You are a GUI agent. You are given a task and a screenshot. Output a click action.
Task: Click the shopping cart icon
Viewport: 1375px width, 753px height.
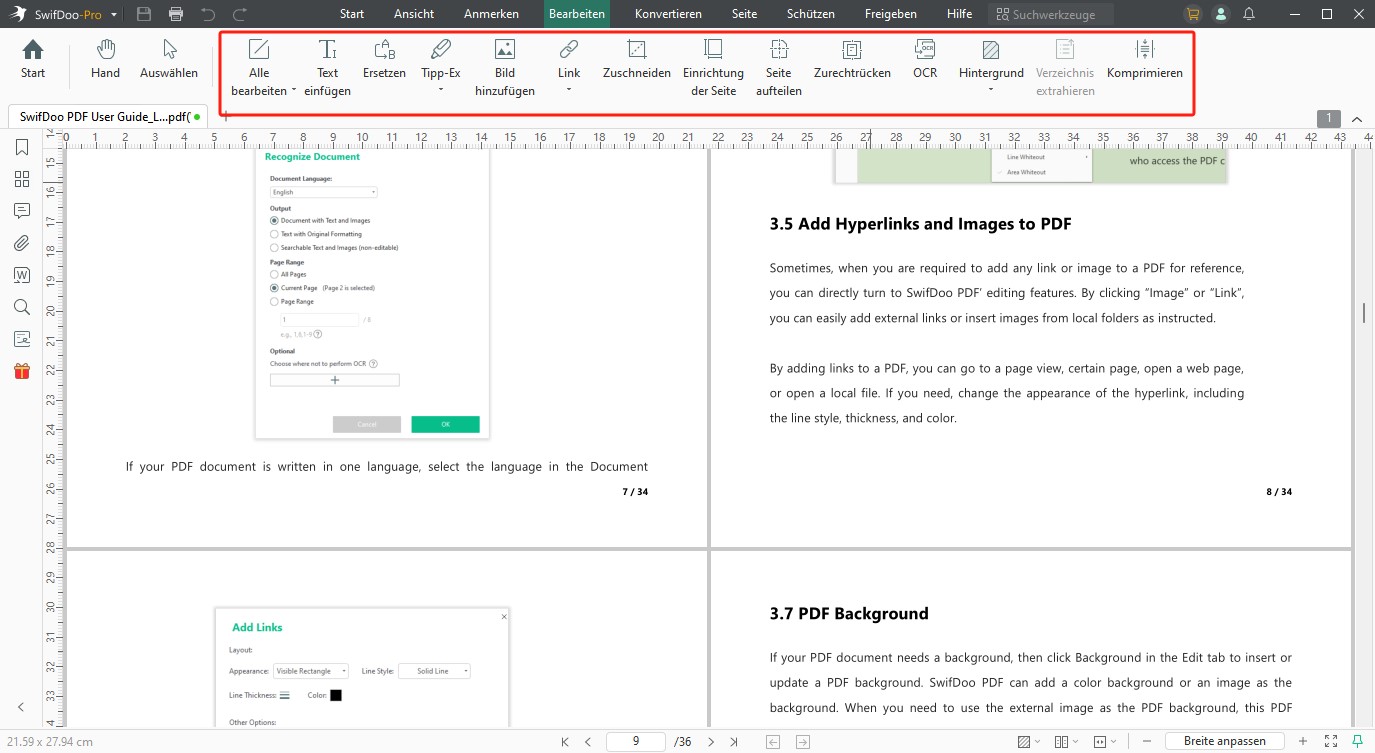[1192, 14]
